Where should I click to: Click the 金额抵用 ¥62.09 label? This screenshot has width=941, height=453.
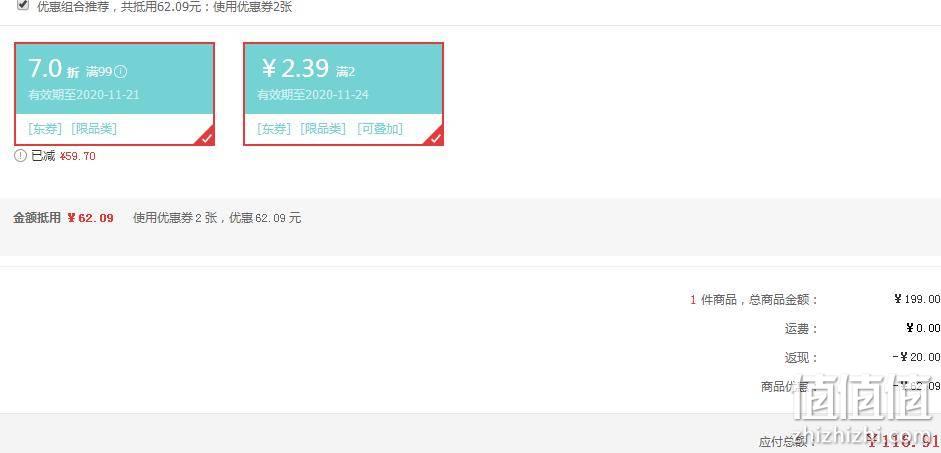(64, 218)
